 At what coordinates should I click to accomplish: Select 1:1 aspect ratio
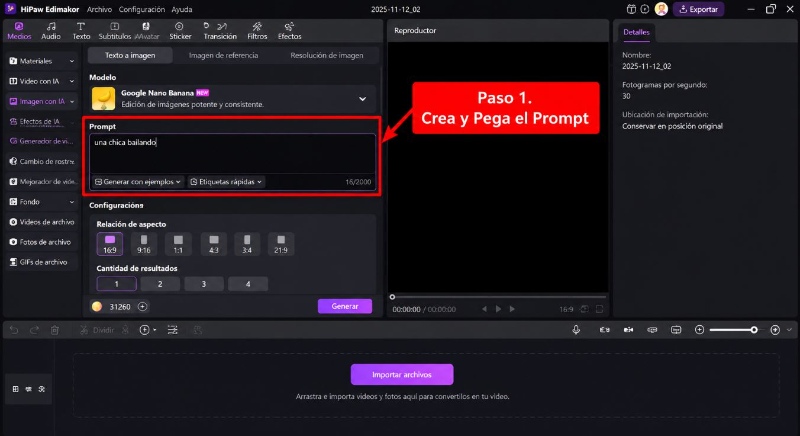pyautogui.click(x=178, y=244)
